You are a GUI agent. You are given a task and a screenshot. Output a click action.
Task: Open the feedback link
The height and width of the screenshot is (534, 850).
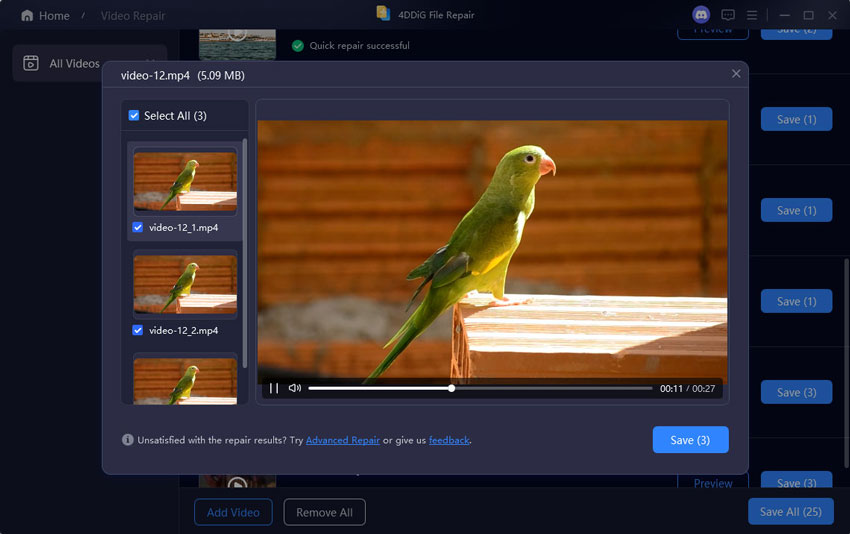click(x=449, y=440)
